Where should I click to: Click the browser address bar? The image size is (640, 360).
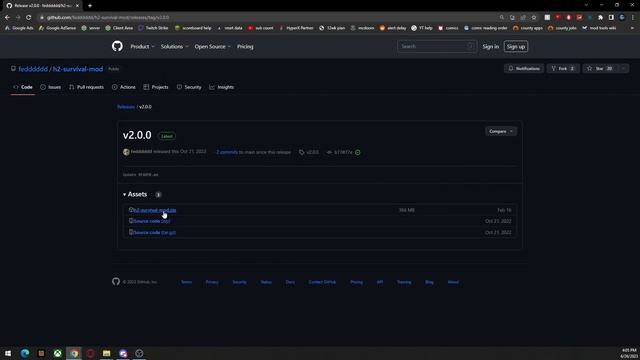click(x=269, y=18)
